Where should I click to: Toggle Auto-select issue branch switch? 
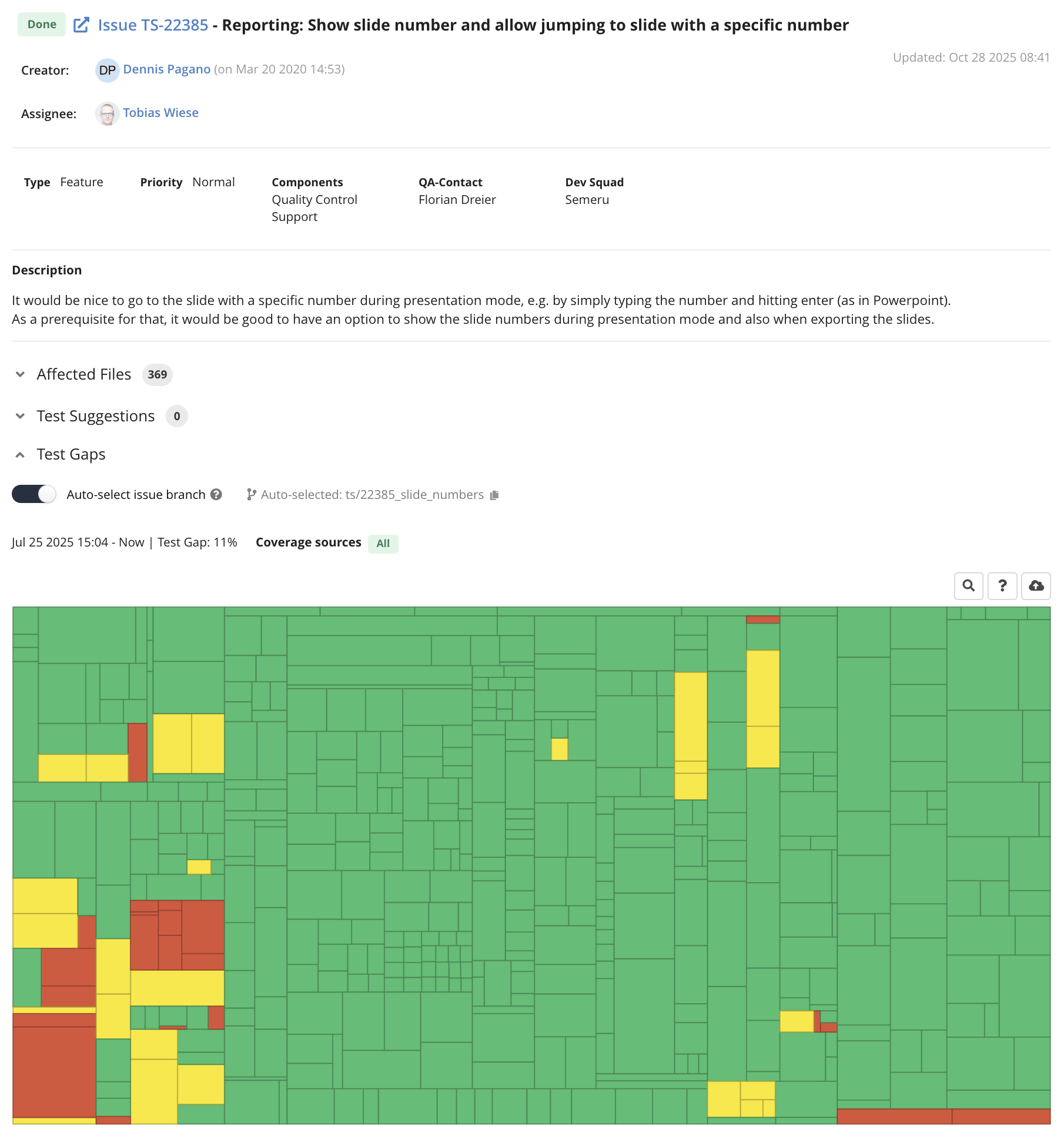[34, 494]
